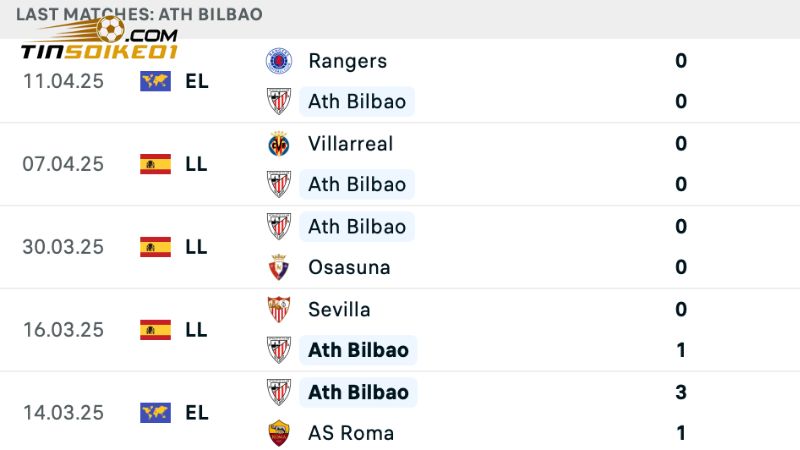Click the Rangers club crest
This screenshot has height=450, width=800.
[x=279, y=61]
